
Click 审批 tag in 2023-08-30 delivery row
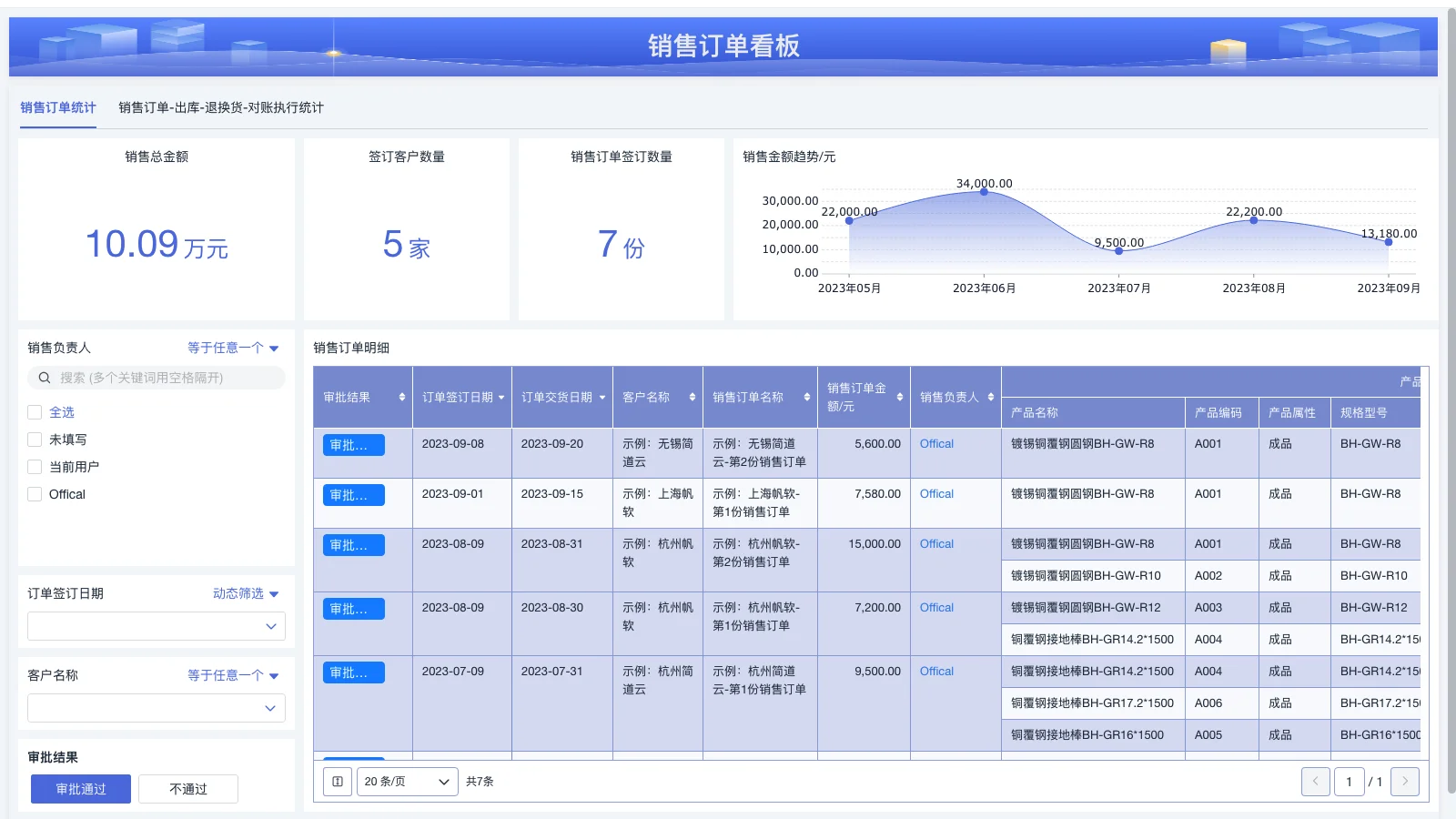tap(354, 609)
